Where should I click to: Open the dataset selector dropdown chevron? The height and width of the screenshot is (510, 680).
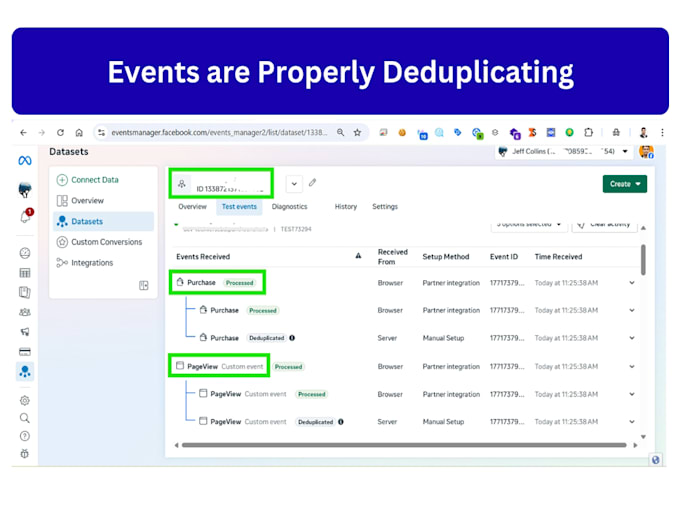294,184
